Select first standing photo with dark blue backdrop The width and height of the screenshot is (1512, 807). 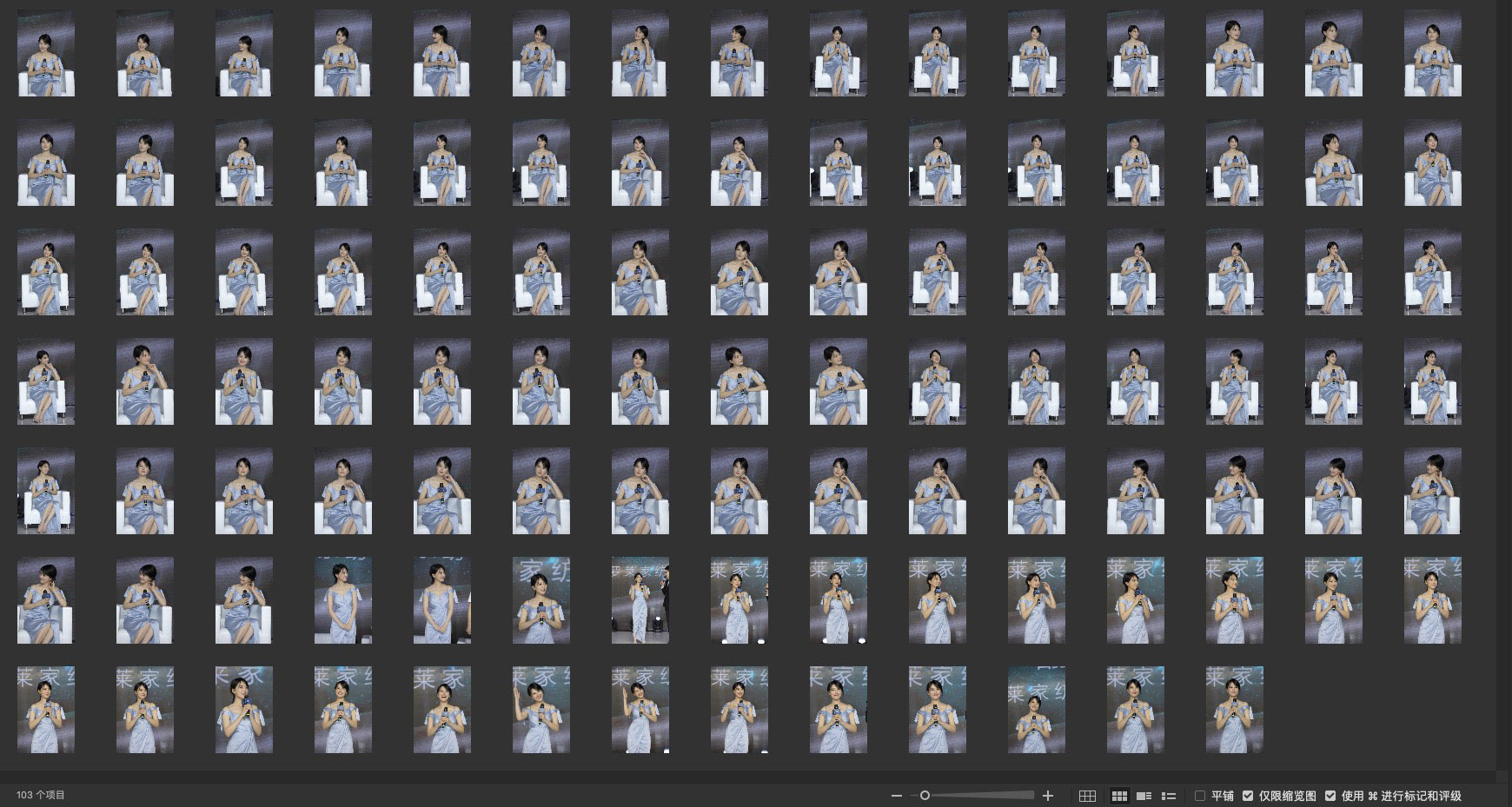(343, 600)
